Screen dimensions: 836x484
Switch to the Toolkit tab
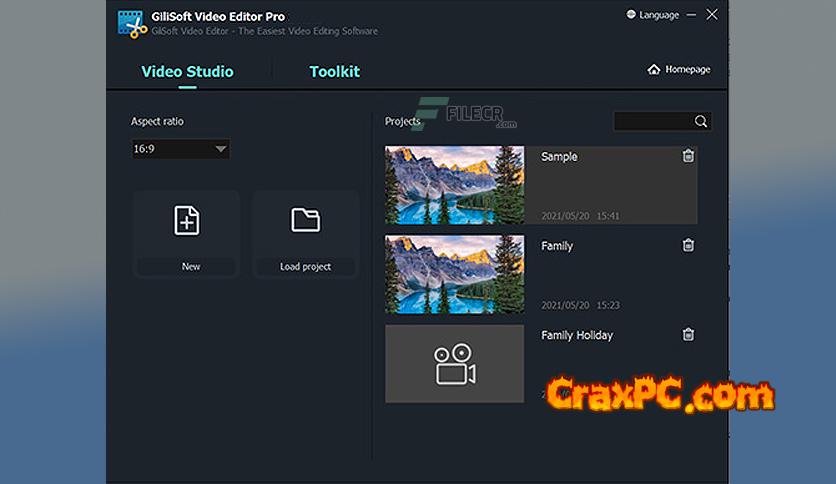click(x=334, y=72)
